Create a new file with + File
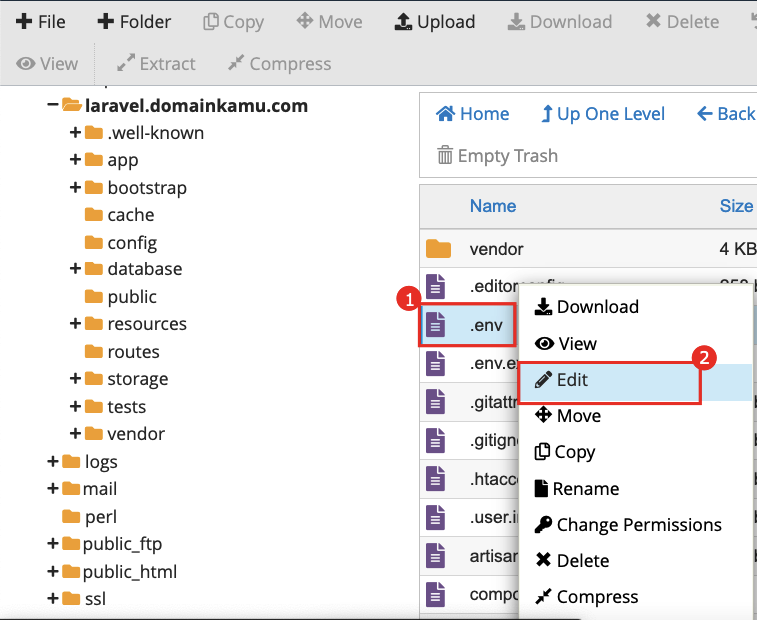This screenshot has height=620, width=757. (x=41, y=22)
